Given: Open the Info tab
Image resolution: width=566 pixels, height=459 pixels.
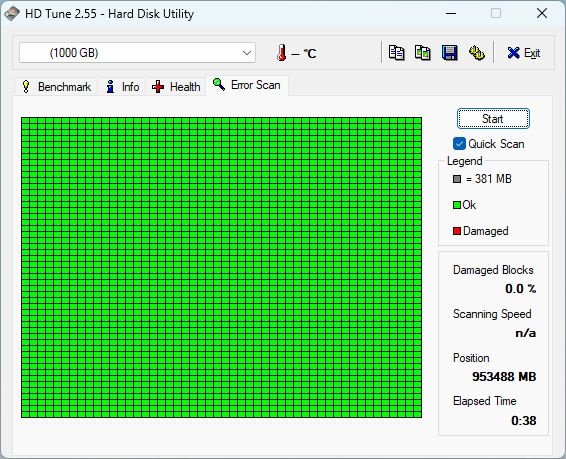Looking at the screenshot, I should (123, 87).
